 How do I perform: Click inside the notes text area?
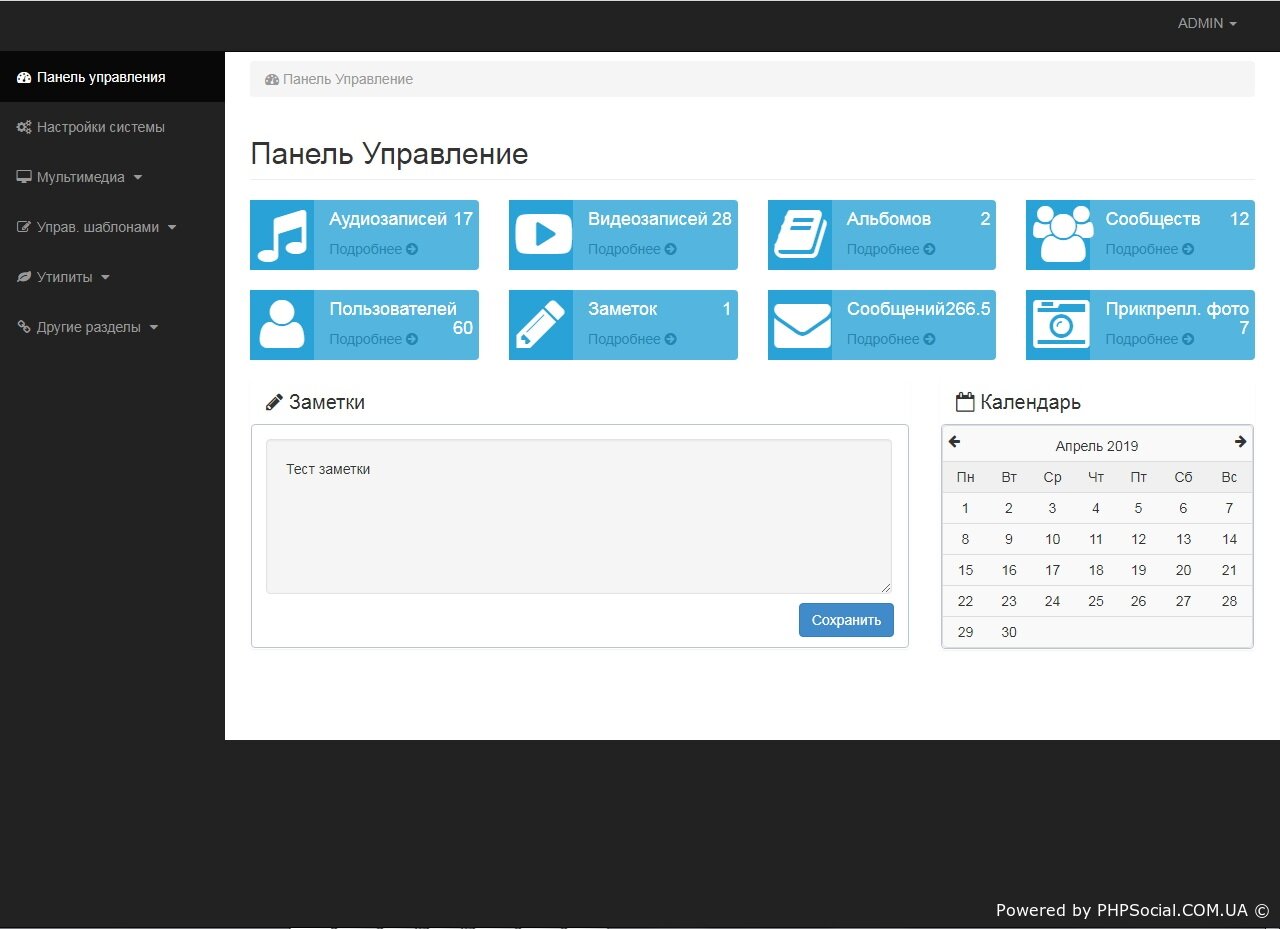pyautogui.click(x=578, y=516)
